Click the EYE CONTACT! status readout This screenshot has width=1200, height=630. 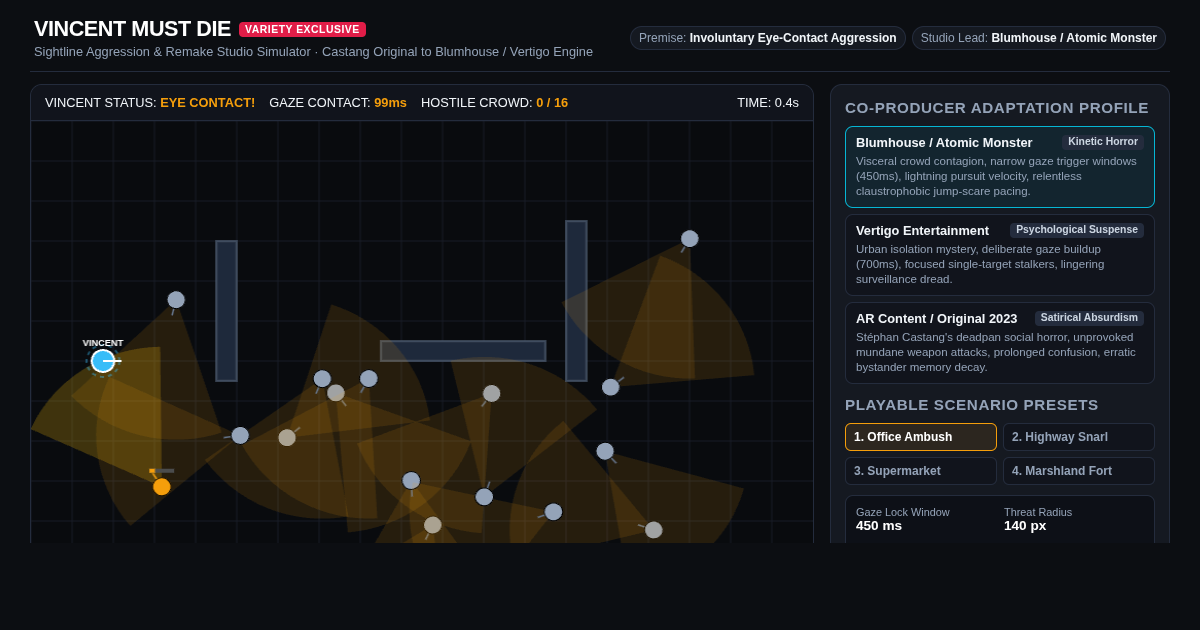tap(208, 103)
